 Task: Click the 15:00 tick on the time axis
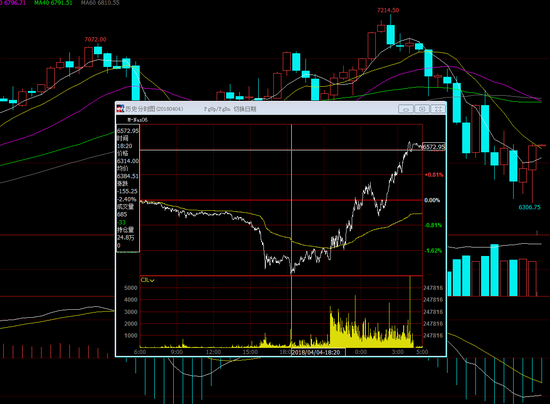250,352
